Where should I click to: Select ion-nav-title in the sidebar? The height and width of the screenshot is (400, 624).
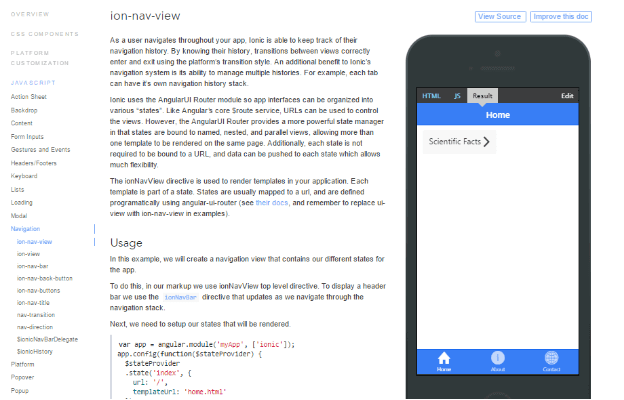pyautogui.click(x=33, y=303)
